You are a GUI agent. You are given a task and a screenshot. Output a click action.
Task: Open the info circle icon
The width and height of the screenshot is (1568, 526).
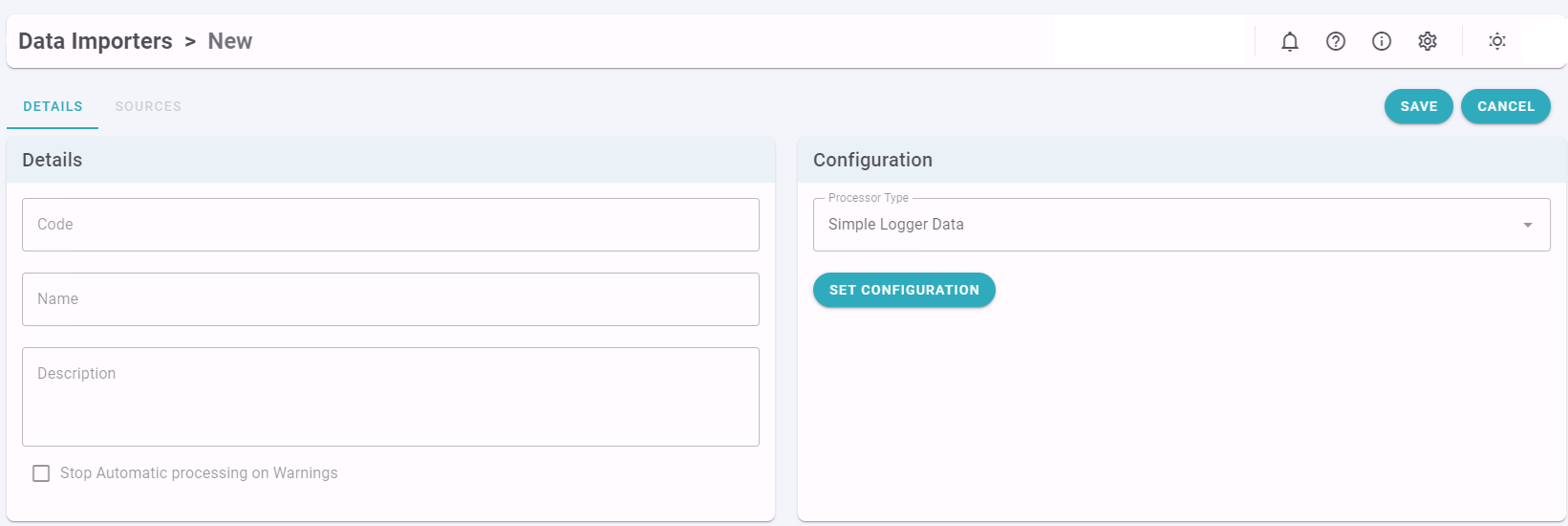point(1382,41)
